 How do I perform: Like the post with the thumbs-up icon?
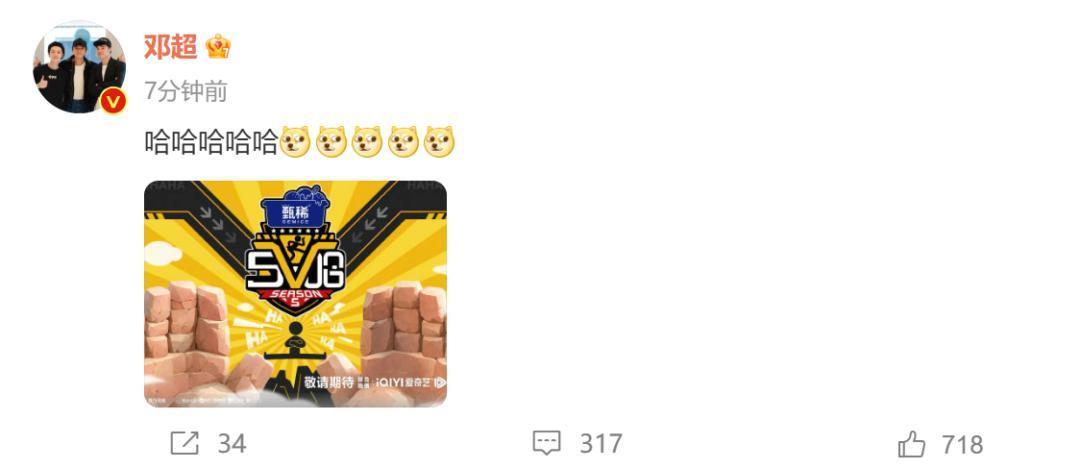point(912,444)
